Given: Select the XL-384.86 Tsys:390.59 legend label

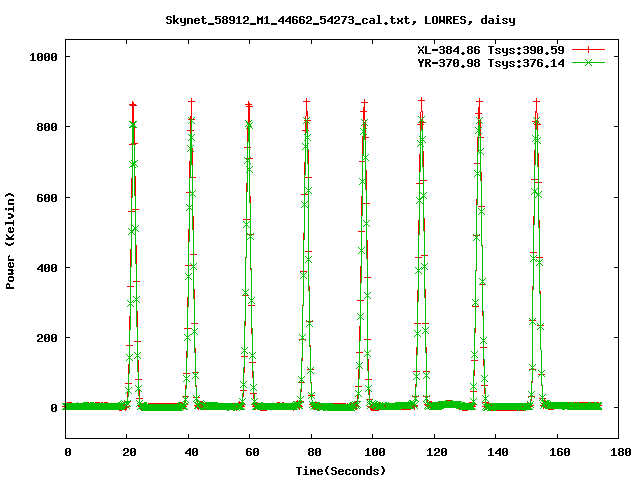Looking at the screenshot, I should click(491, 50).
